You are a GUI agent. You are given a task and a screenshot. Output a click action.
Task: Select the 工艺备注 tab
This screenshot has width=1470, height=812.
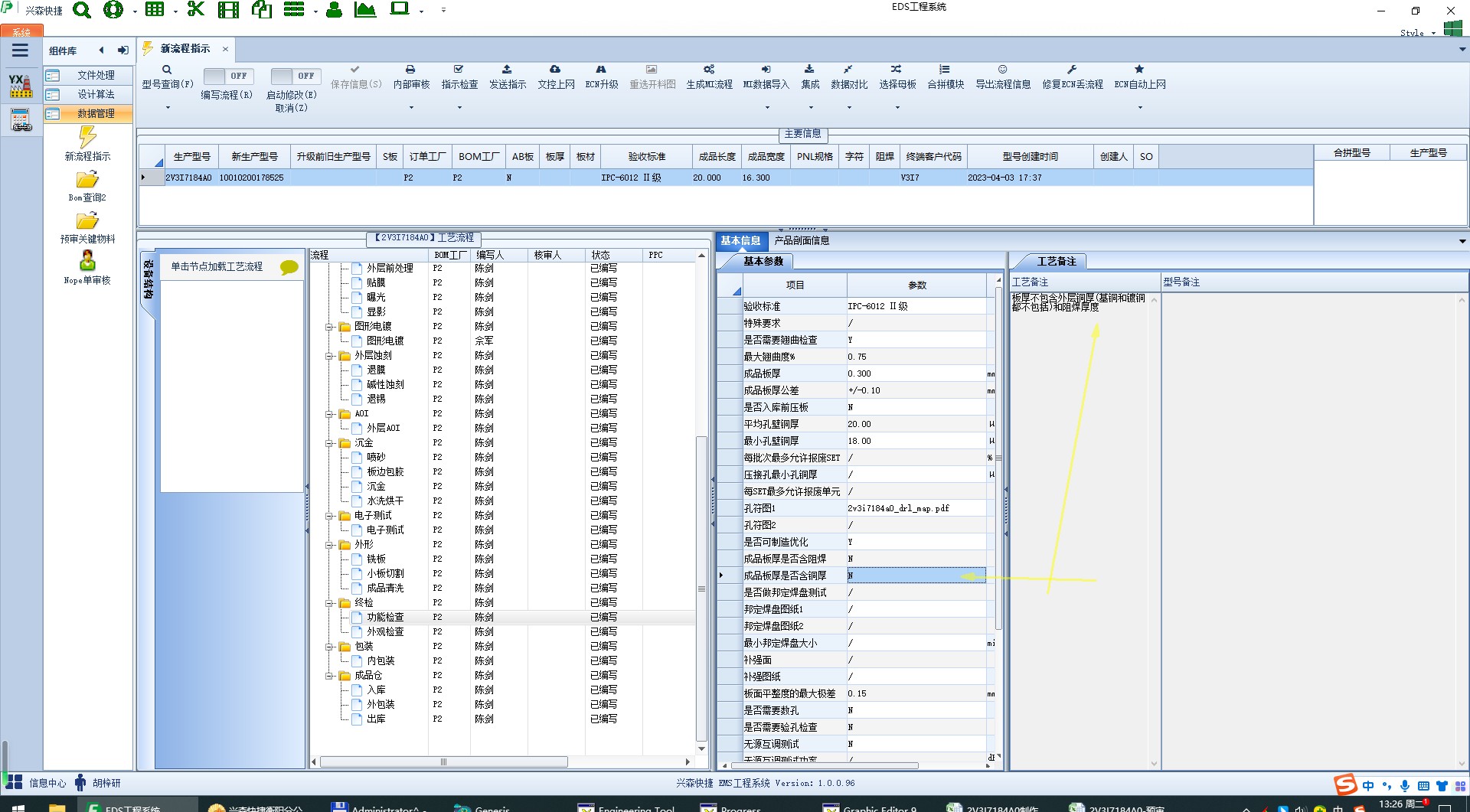click(1057, 262)
